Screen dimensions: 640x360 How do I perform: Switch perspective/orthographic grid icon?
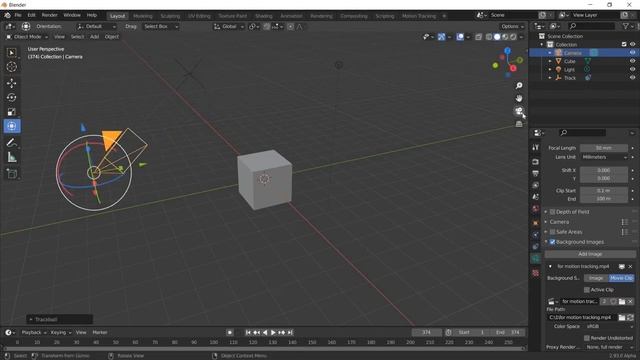(x=519, y=124)
